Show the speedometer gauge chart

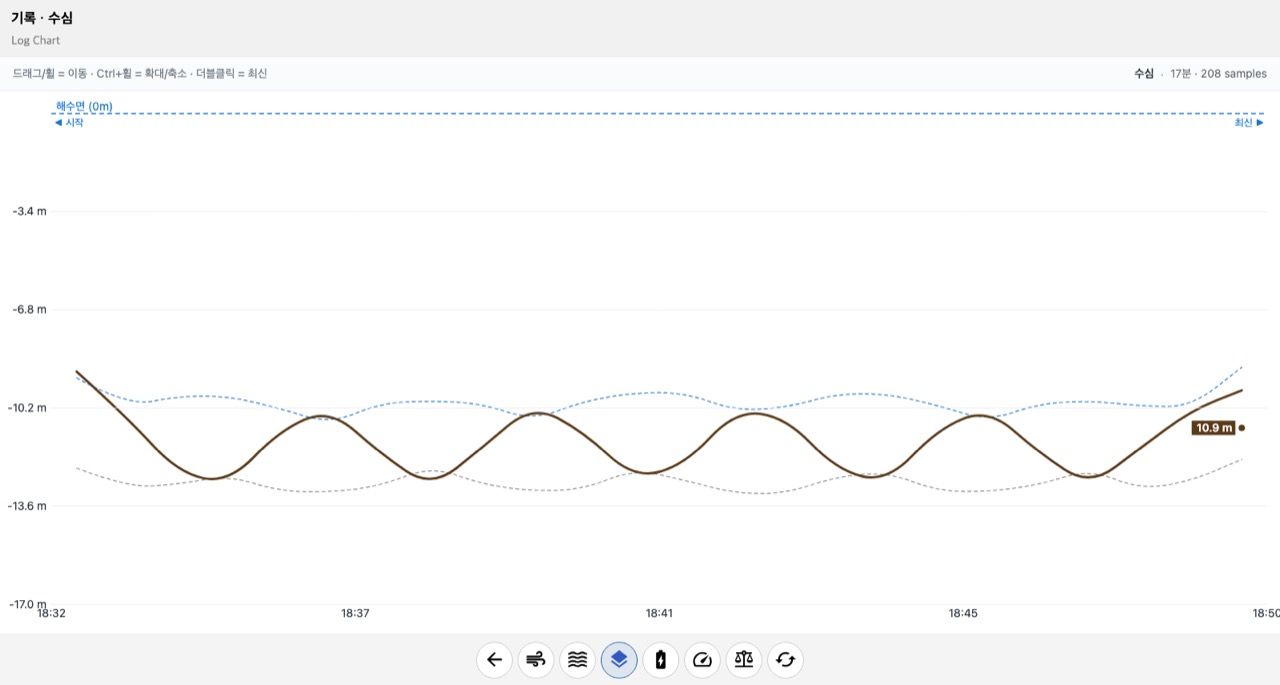tap(702, 660)
